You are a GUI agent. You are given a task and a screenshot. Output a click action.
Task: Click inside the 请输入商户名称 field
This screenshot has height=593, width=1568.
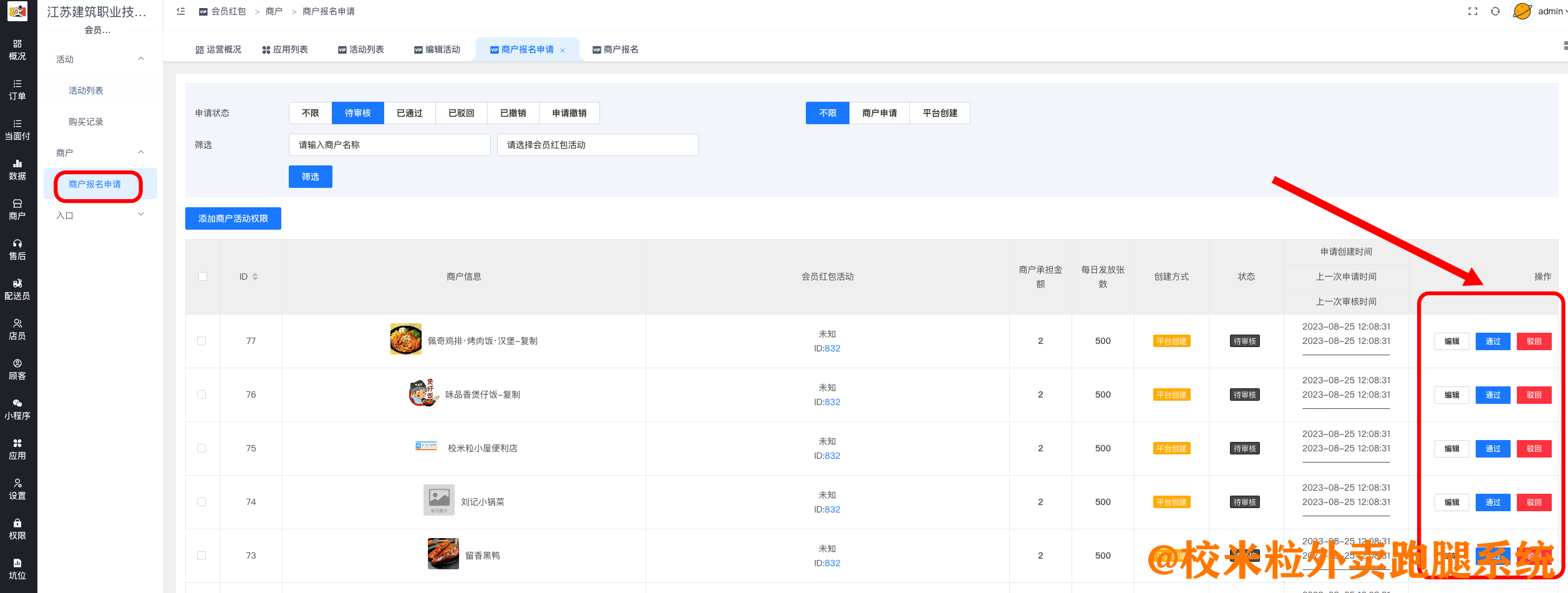pyautogui.click(x=389, y=144)
